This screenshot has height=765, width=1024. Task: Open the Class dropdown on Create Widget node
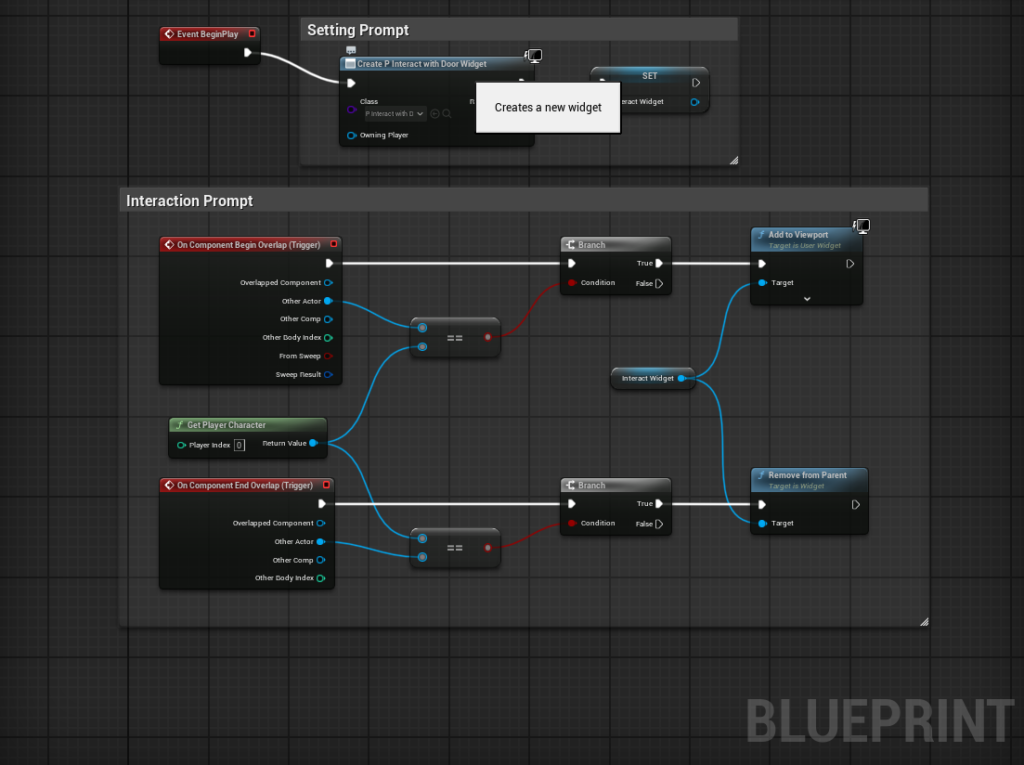click(394, 114)
